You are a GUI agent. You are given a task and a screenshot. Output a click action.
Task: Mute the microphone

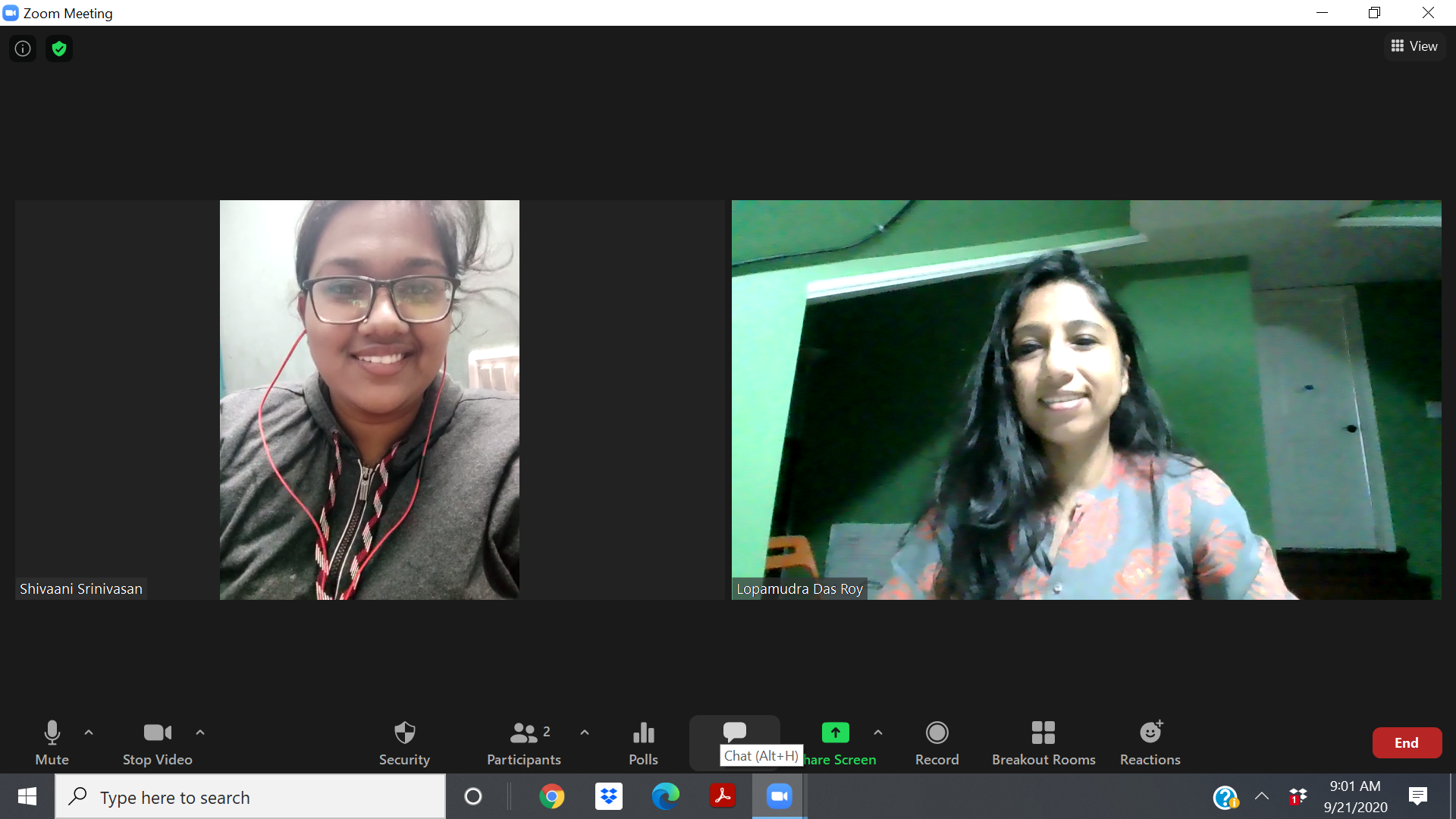[x=52, y=732]
